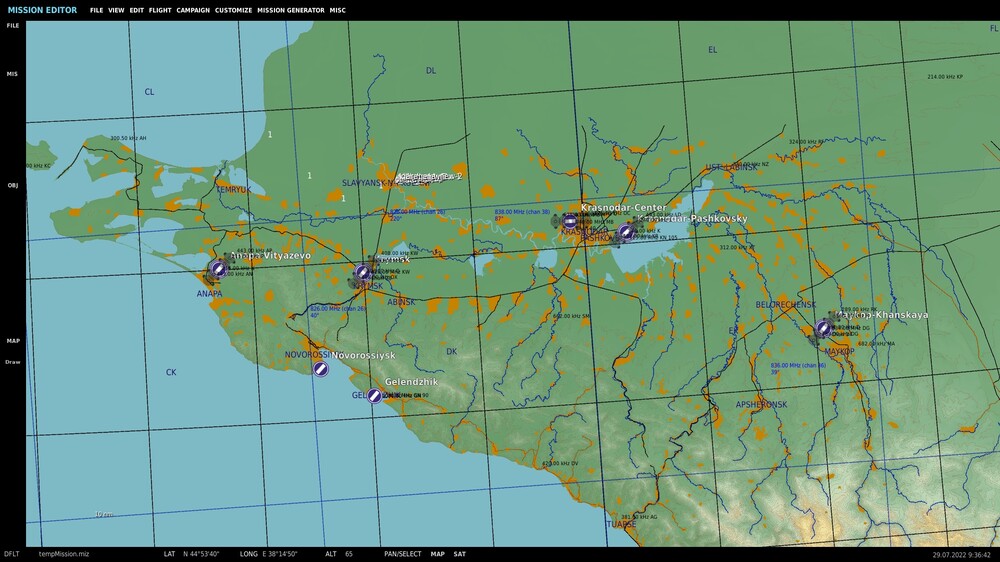Select the Krymsk airfield icon
Image resolution: width=1000 pixels, height=562 pixels.
click(x=363, y=272)
